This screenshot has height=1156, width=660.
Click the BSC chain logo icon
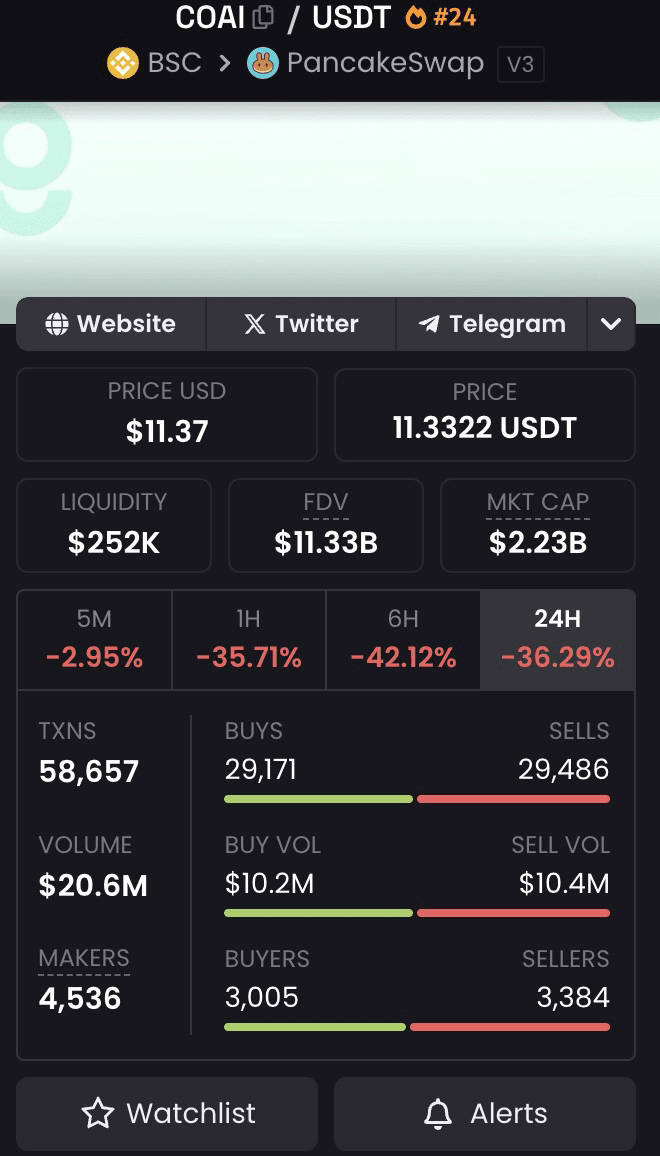(x=123, y=63)
